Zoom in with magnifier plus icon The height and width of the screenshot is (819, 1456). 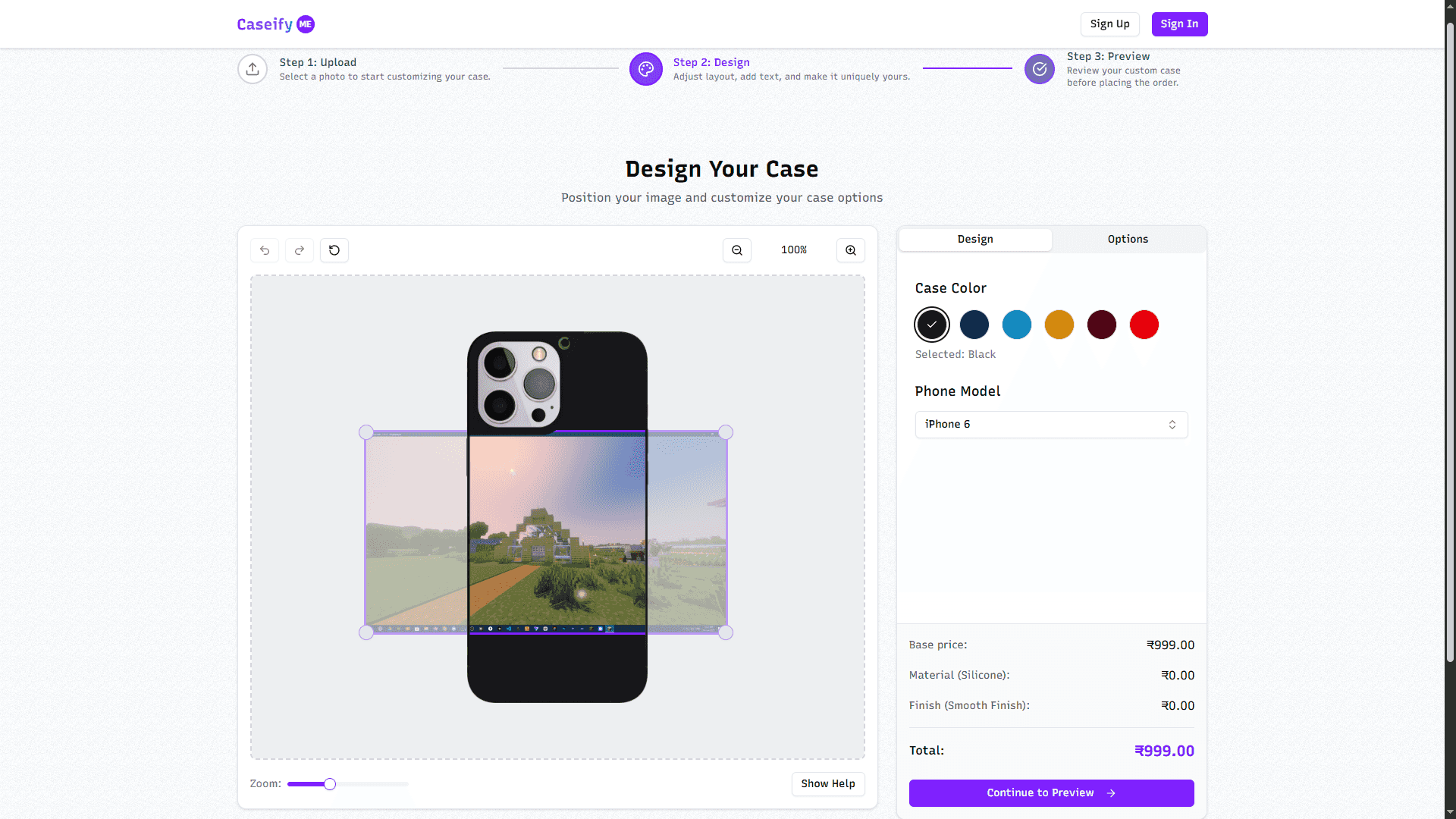(851, 250)
